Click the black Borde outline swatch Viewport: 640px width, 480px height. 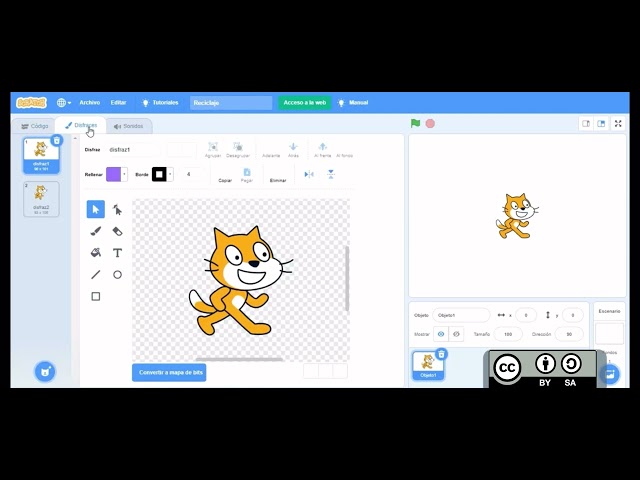click(x=159, y=174)
